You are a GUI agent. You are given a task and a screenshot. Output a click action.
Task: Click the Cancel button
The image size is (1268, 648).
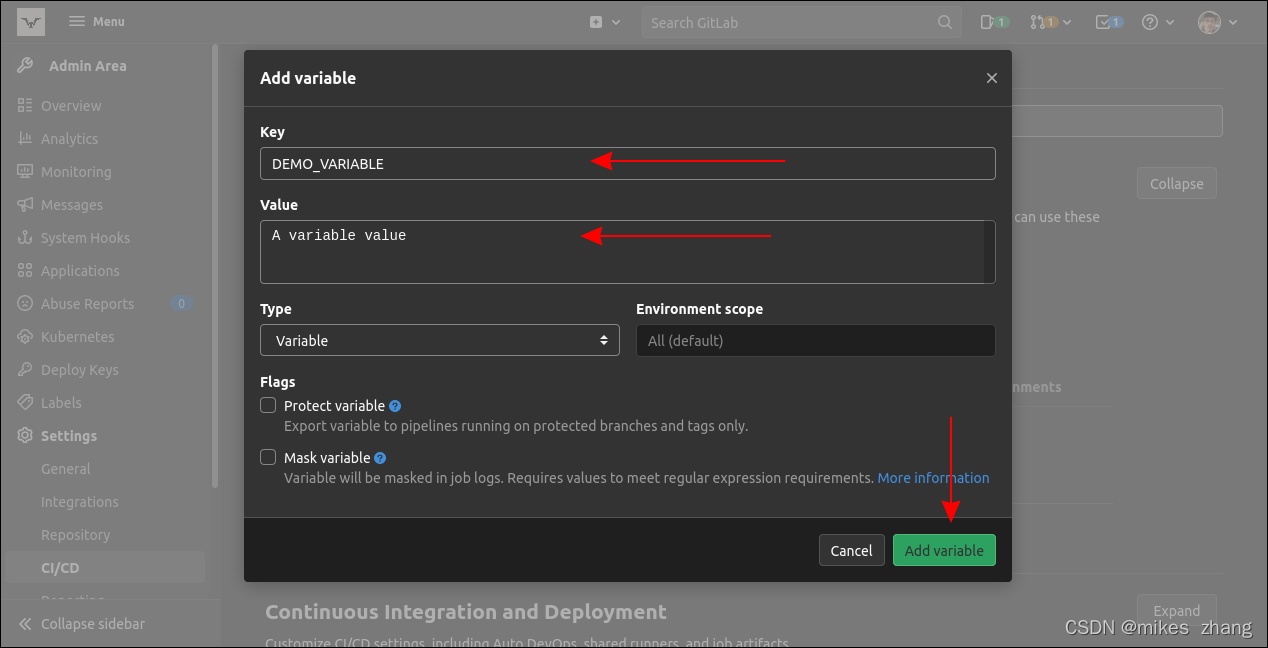coord(851,550)
